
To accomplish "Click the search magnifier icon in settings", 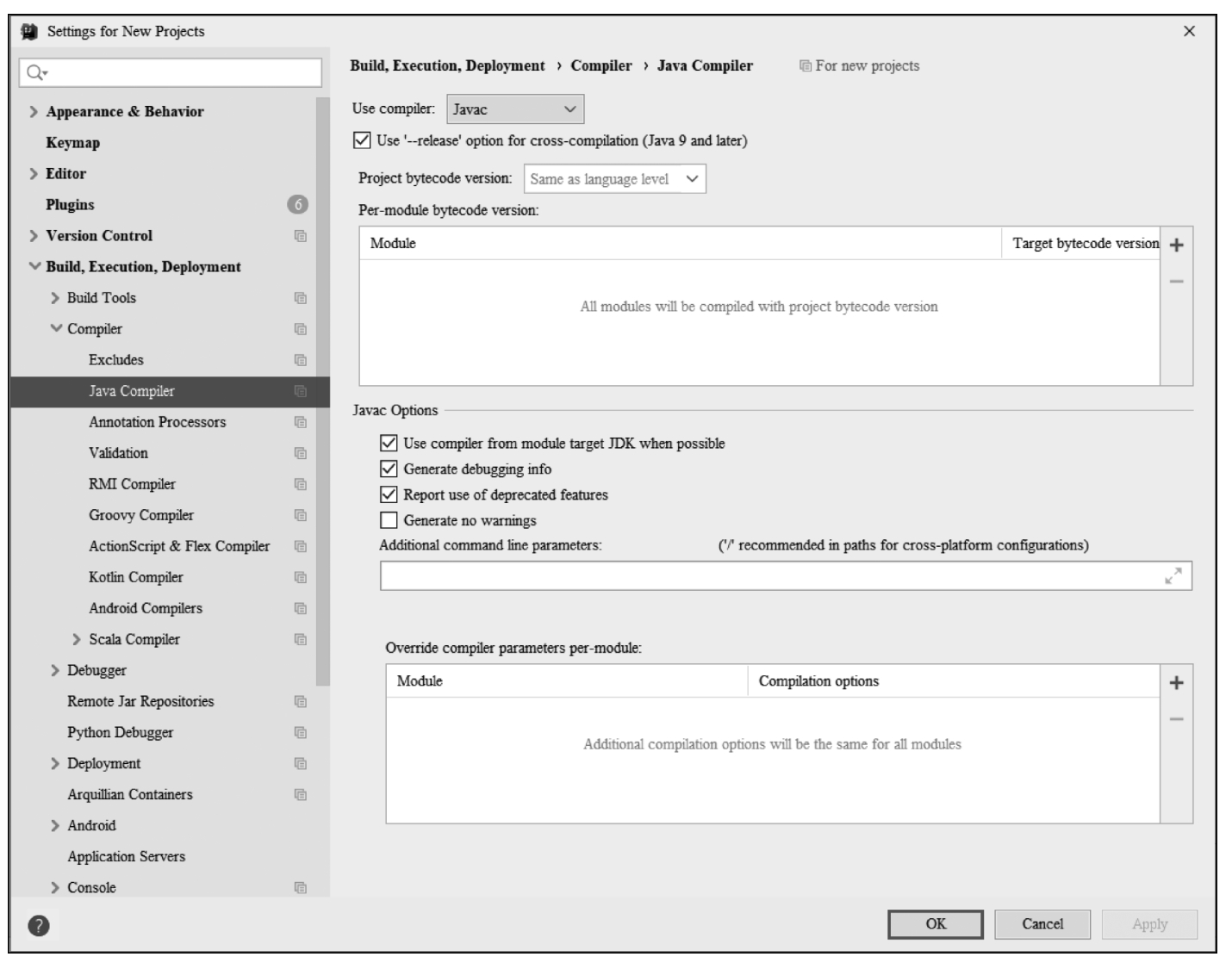I will pos(36,73).
